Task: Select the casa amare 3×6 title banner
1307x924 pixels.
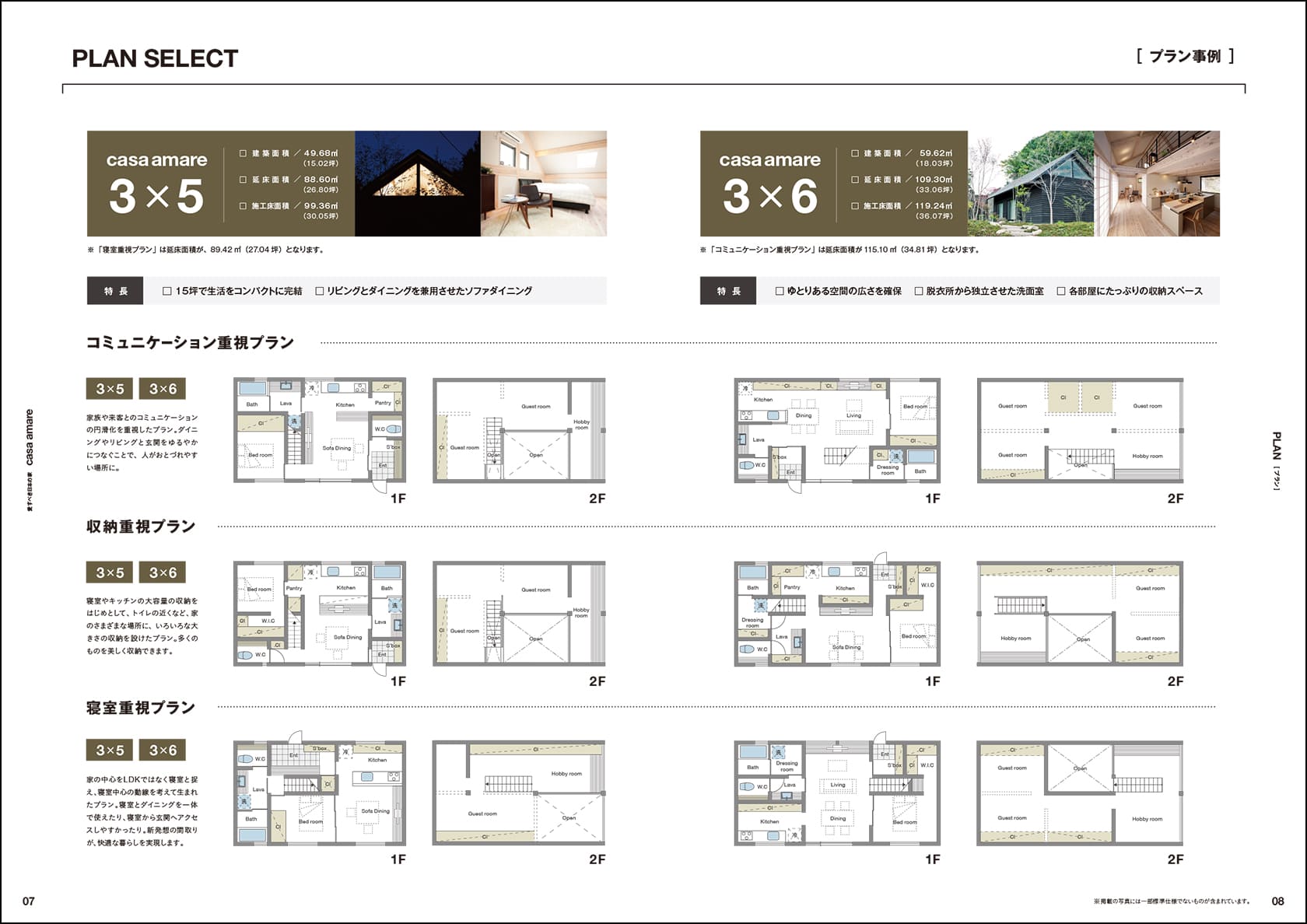Action: (x=834, y=184)
